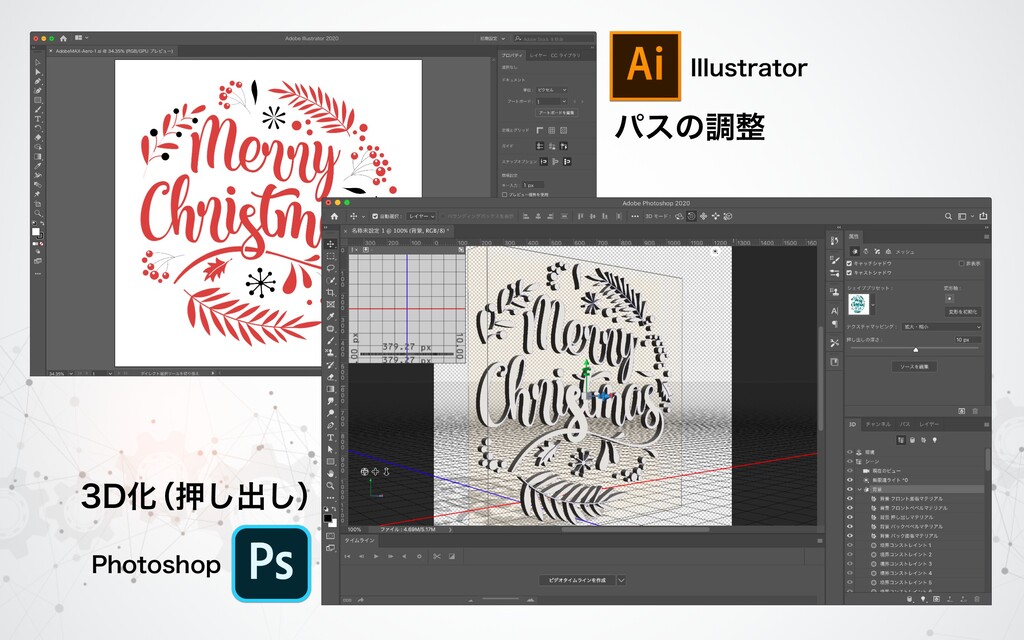
Task: Toggle the Cast Shadows checkbox
Action: pyautogui.click(x=849, y=272)
